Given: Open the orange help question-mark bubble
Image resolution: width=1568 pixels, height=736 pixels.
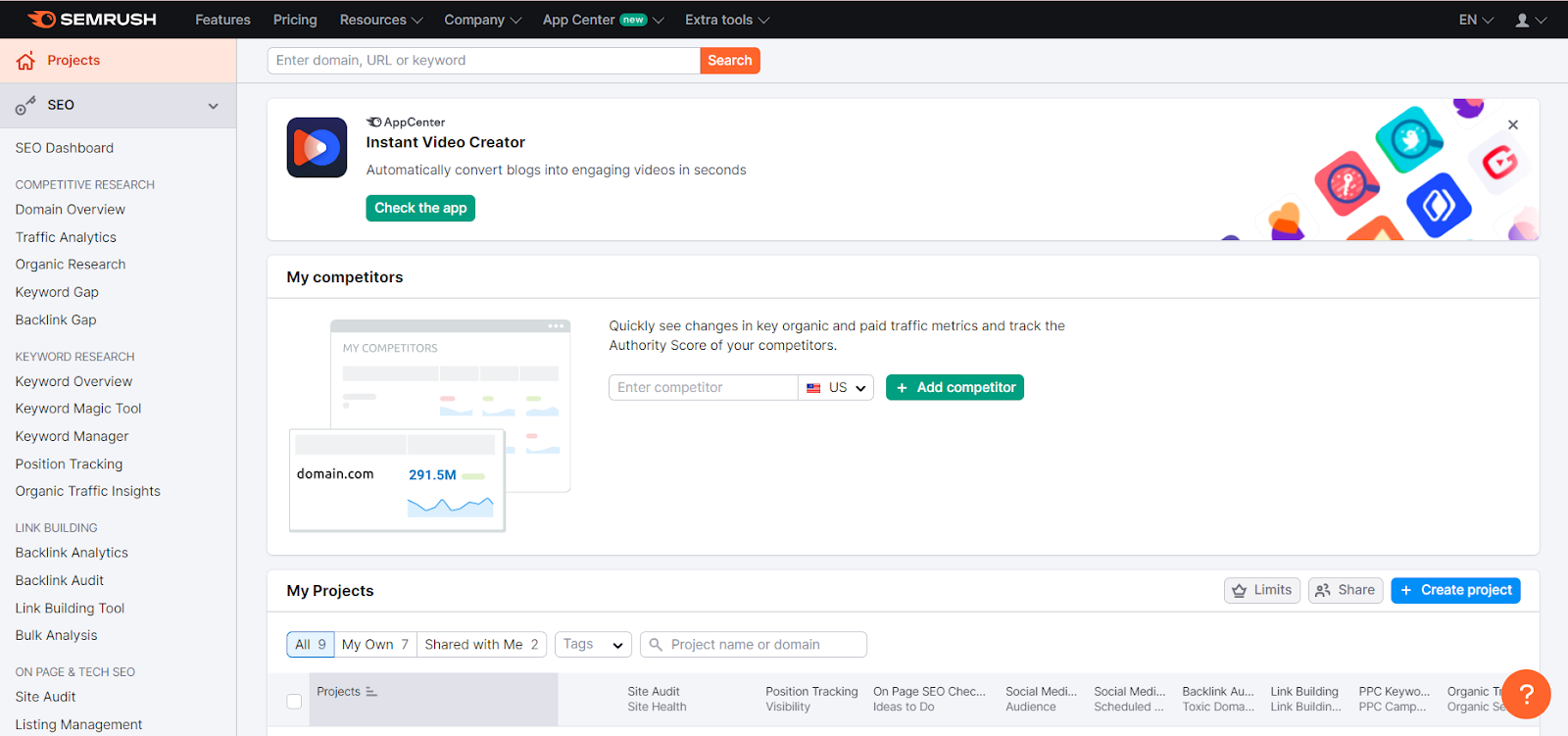Looking at the screenshot, I should 1526,695.
